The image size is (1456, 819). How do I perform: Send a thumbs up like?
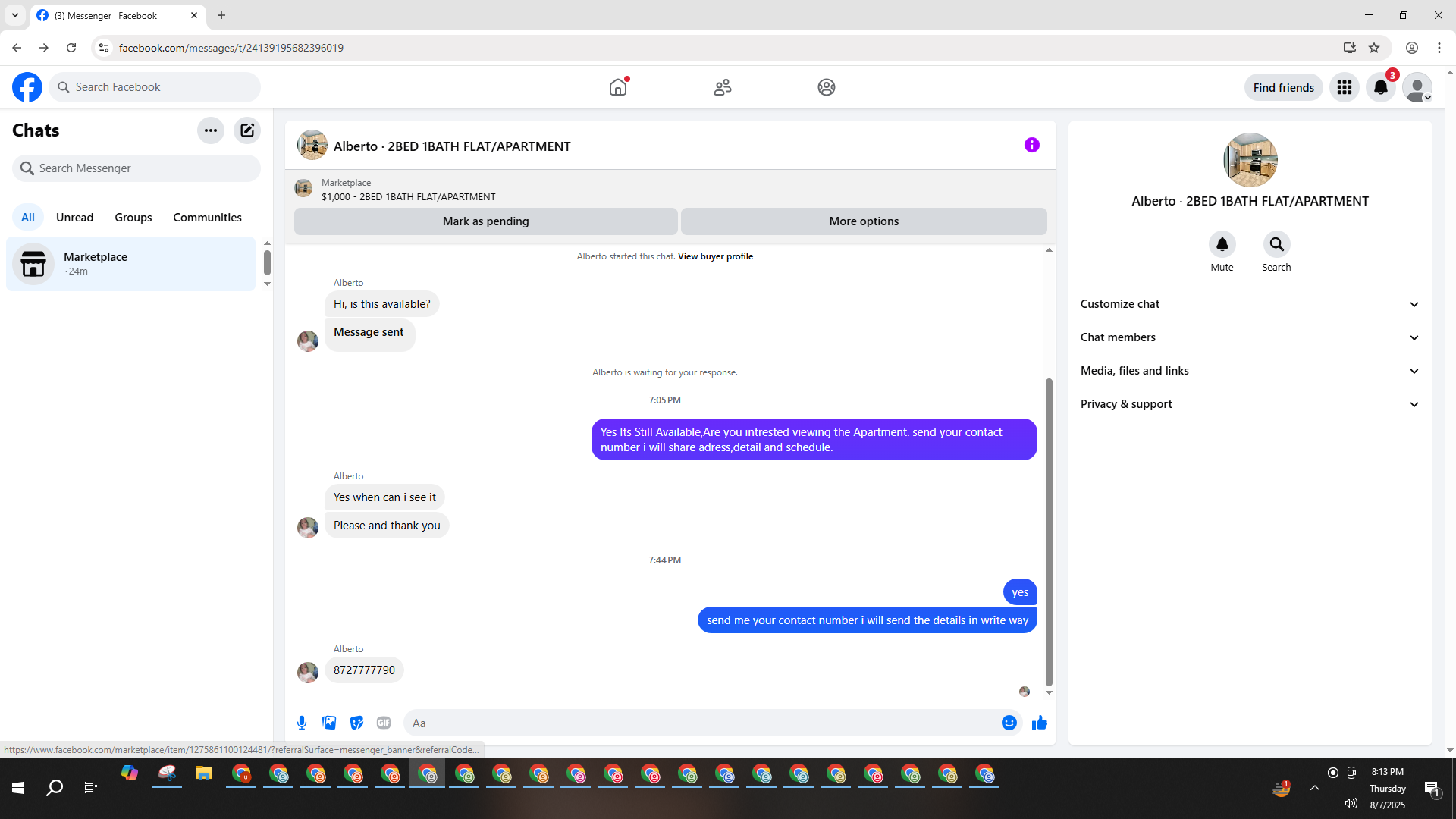coord(1040,723)
